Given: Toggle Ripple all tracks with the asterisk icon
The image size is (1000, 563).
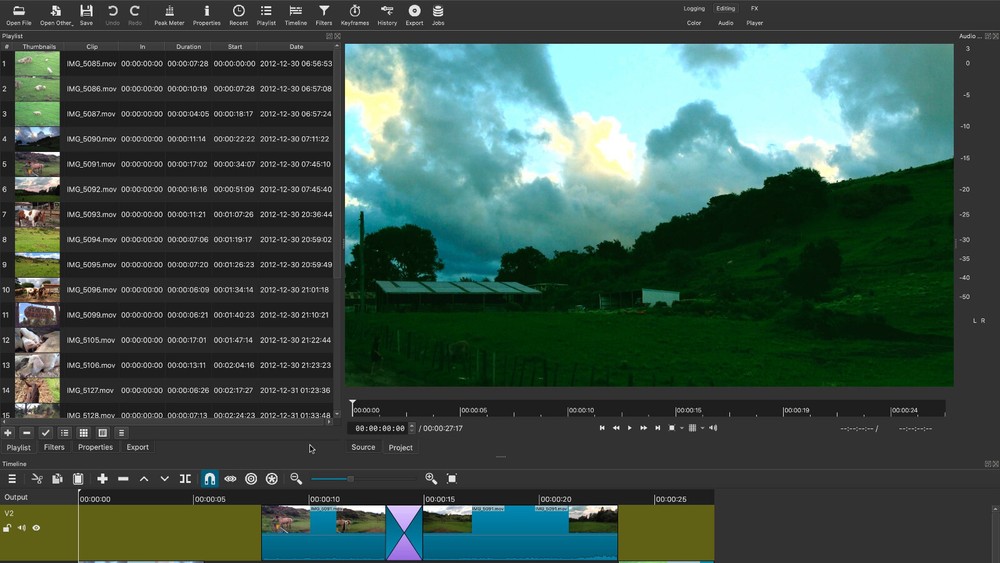Looking at the screenshot, I should (272, 479).
